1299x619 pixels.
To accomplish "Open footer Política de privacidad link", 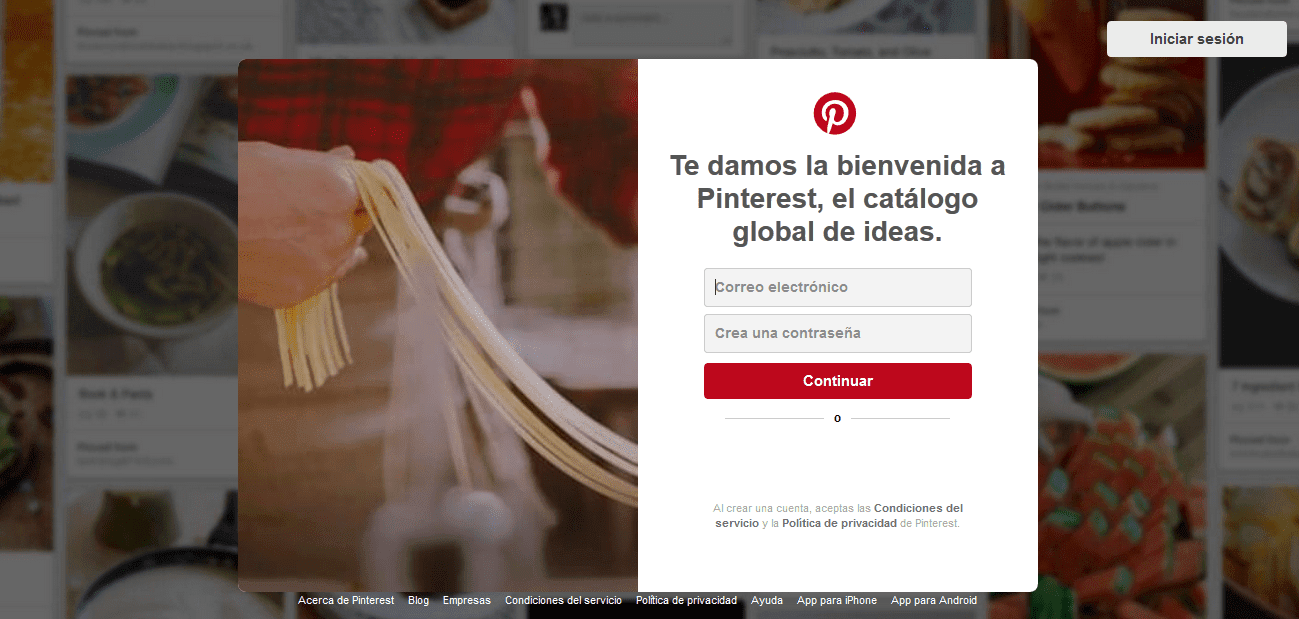I will pyautogui.click(x=686, y=600).
